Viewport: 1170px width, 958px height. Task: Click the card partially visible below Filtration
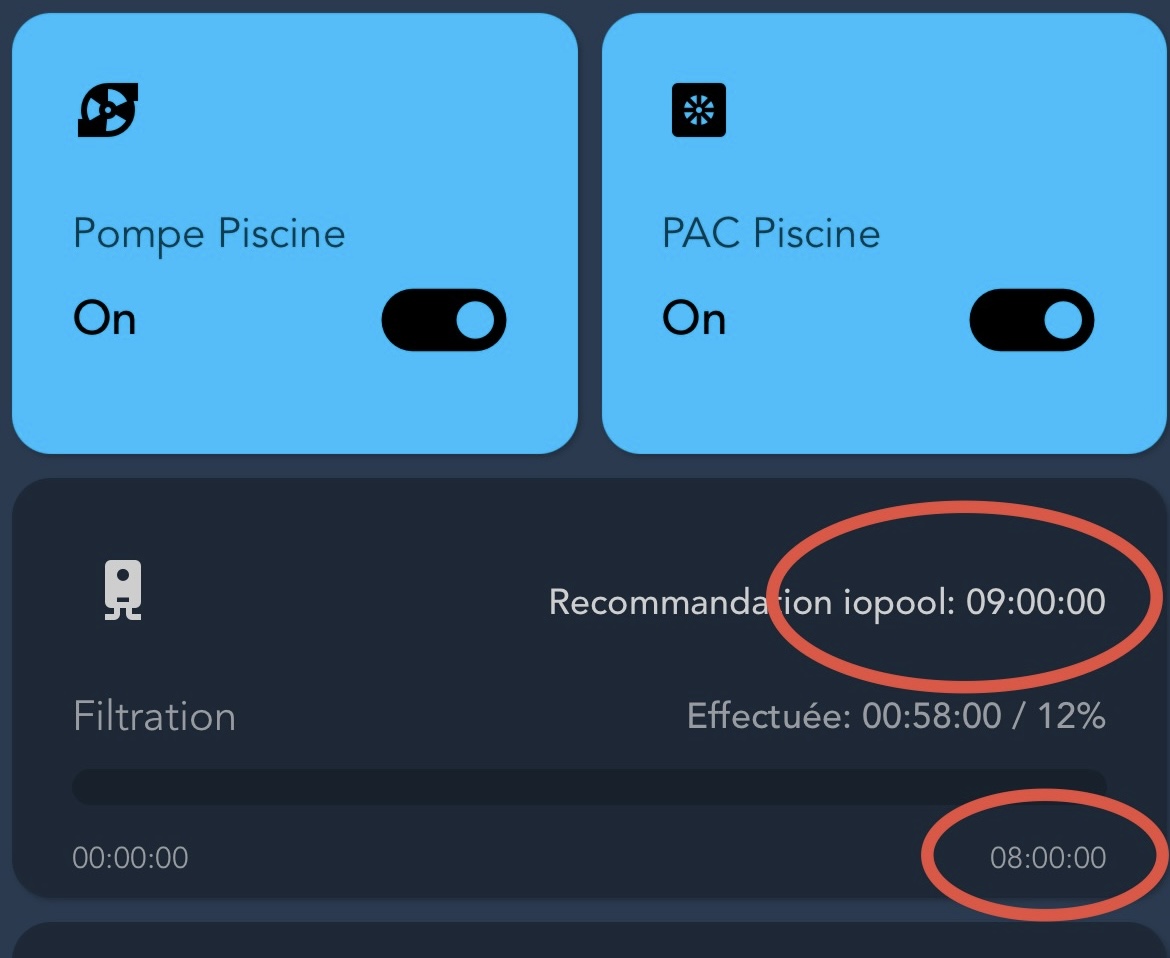[x=589, y=940]
